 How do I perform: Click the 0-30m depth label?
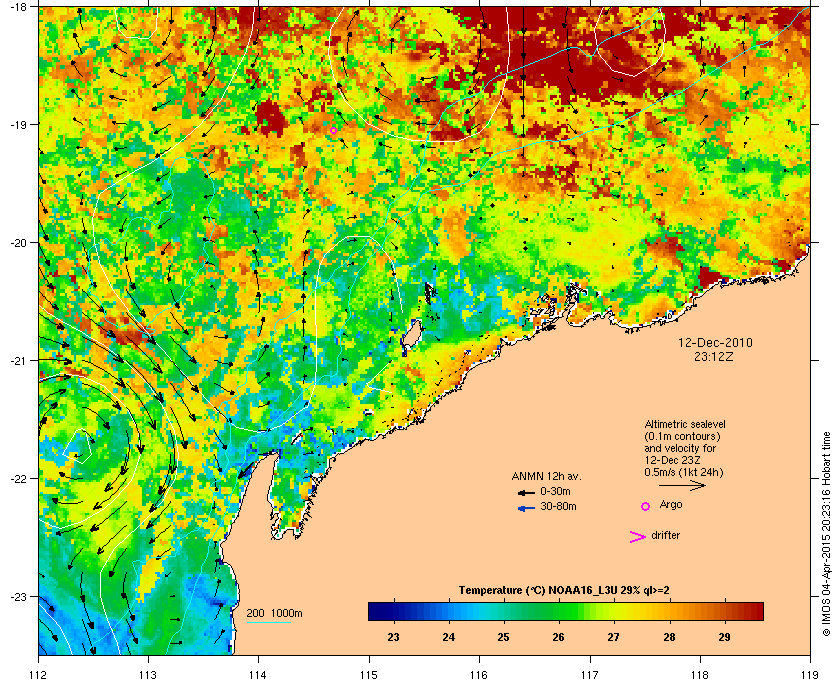point(555,491)
